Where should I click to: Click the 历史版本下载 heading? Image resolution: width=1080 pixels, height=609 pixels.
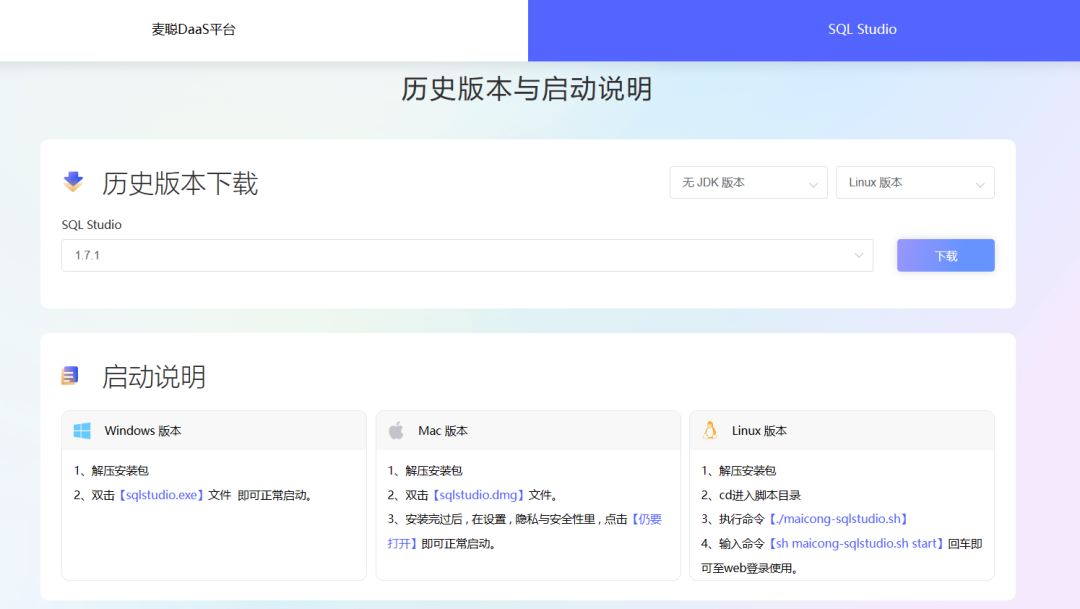coord(180,183)
